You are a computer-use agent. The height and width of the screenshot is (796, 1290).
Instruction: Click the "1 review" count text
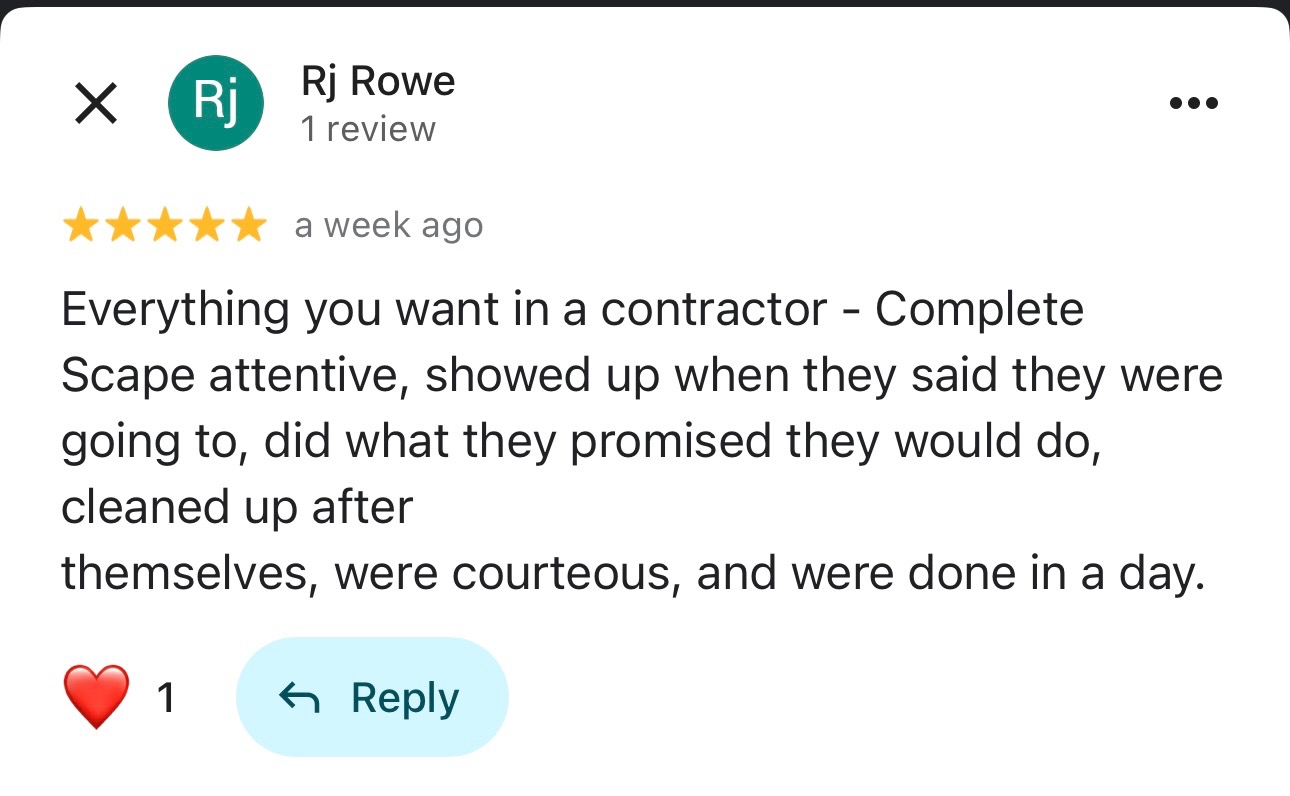click(368, 129)
